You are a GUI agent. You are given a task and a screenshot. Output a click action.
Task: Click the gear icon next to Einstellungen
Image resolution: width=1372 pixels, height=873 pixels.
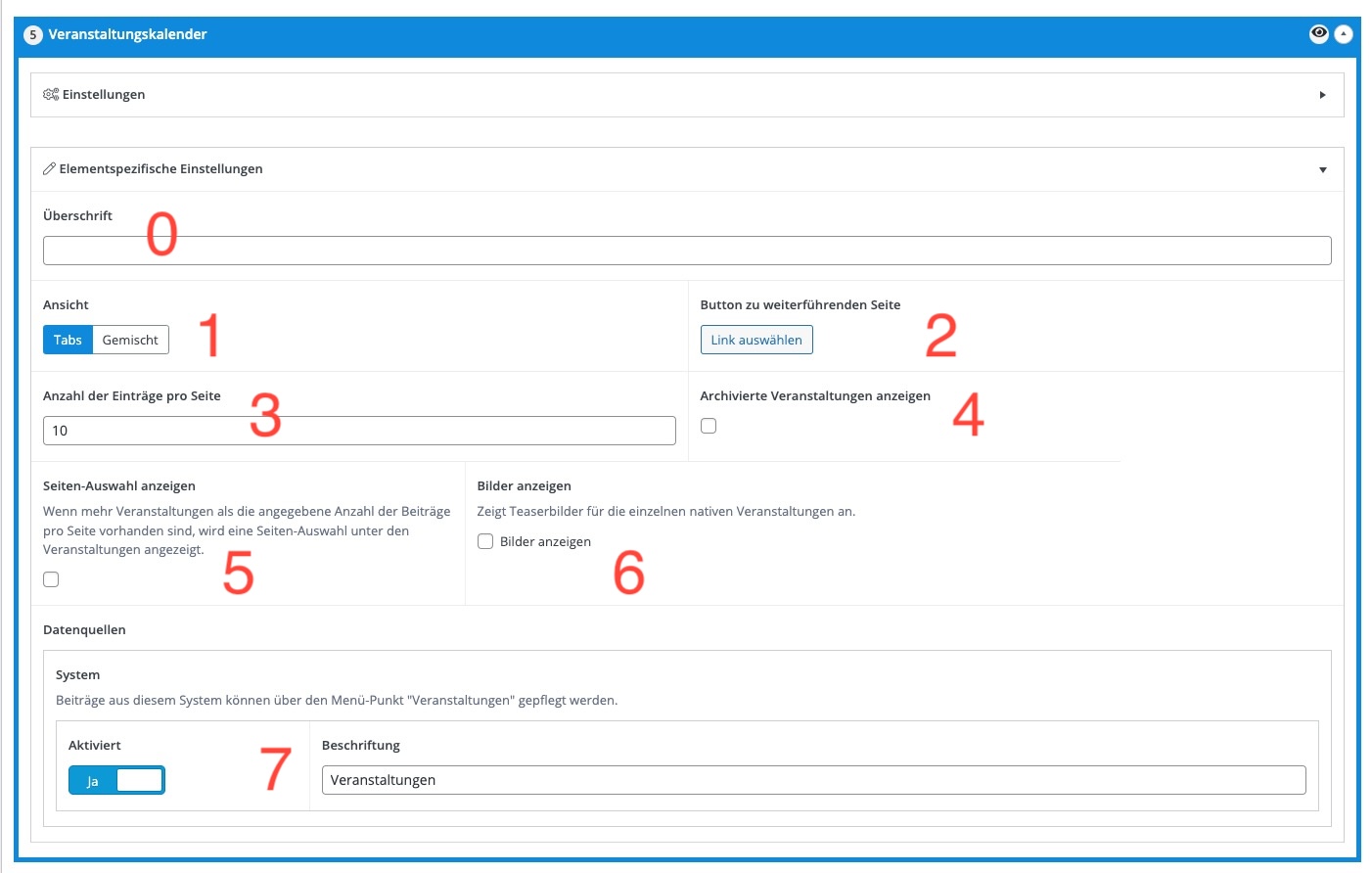[x=51, y=95]
